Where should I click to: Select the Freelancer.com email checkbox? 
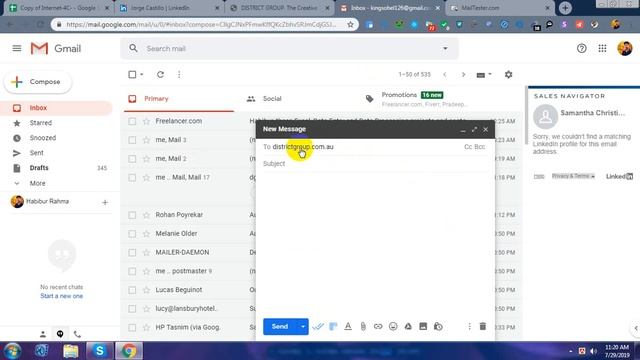tap(132, 121)
